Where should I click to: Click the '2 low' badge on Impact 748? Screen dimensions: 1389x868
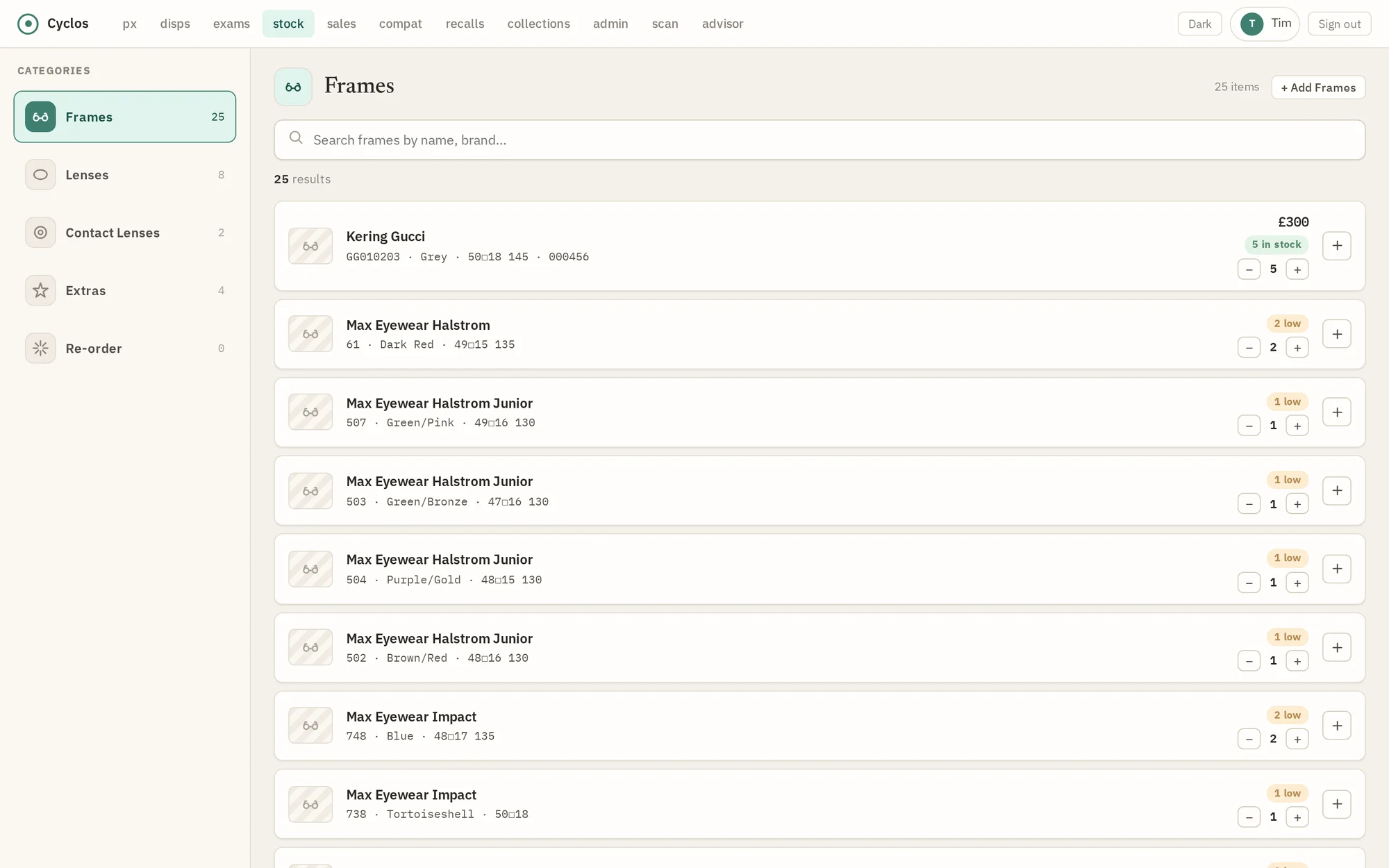pyautogui.click(x=1288, y=715)
